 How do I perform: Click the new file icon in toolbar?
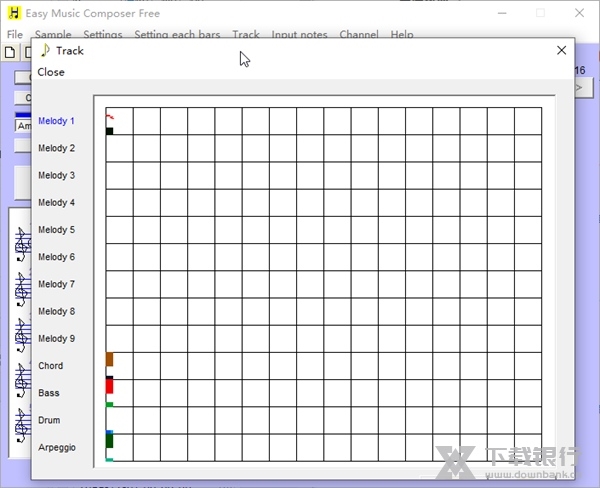(10, 52)
